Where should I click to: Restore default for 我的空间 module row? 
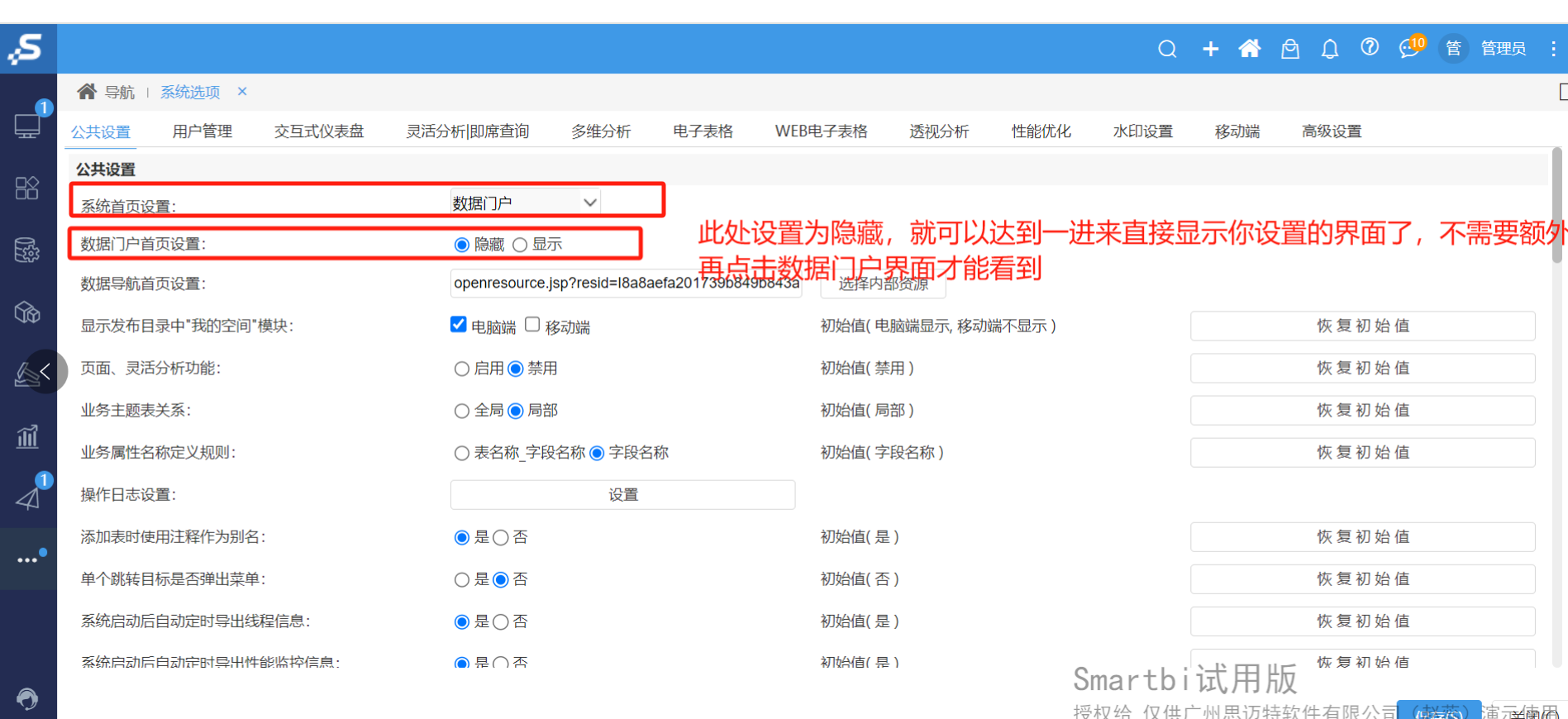click(x=1363, y=326)
